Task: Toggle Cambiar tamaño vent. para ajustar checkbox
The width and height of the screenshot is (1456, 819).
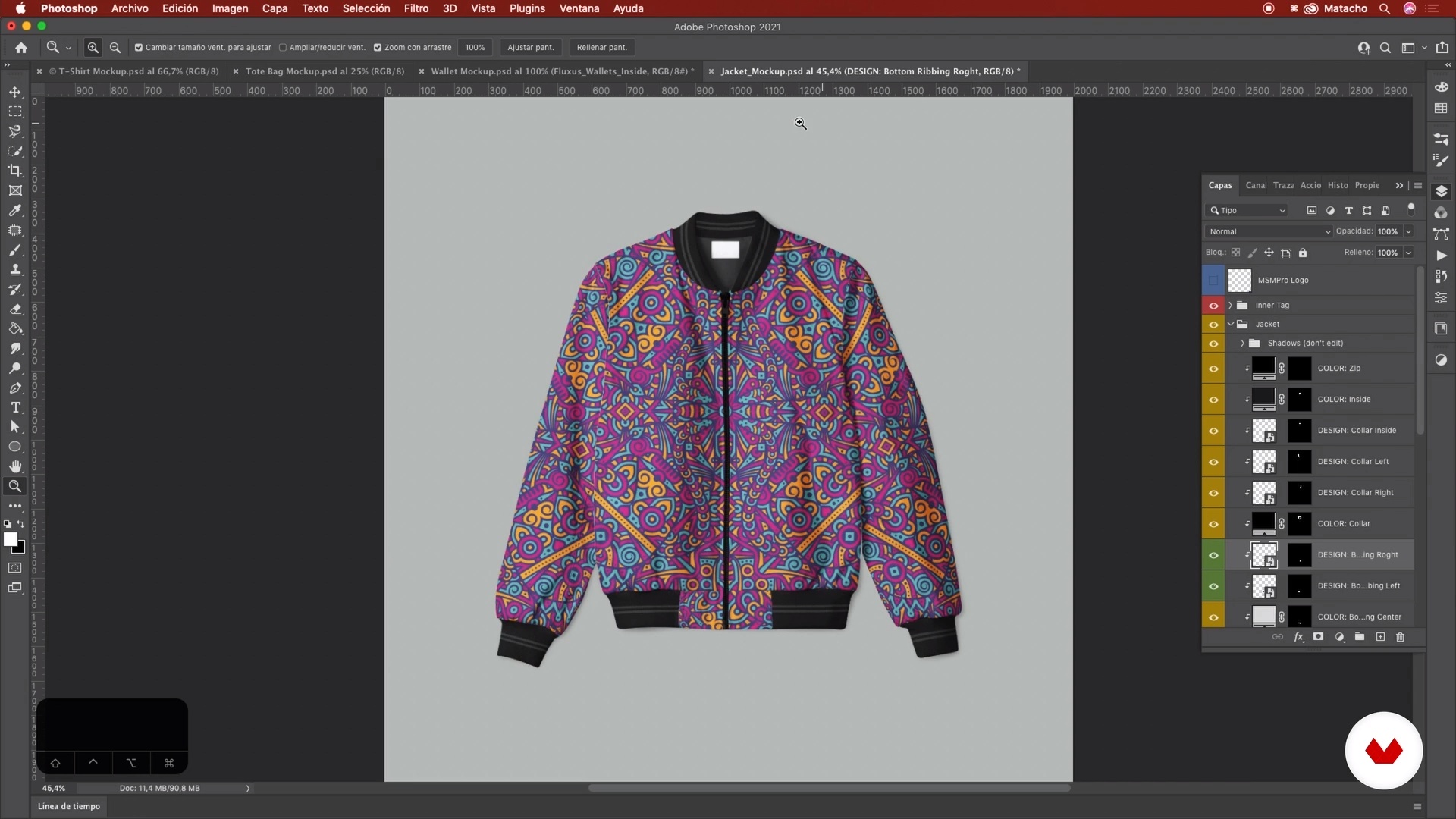Action: [x=139, y=47]
